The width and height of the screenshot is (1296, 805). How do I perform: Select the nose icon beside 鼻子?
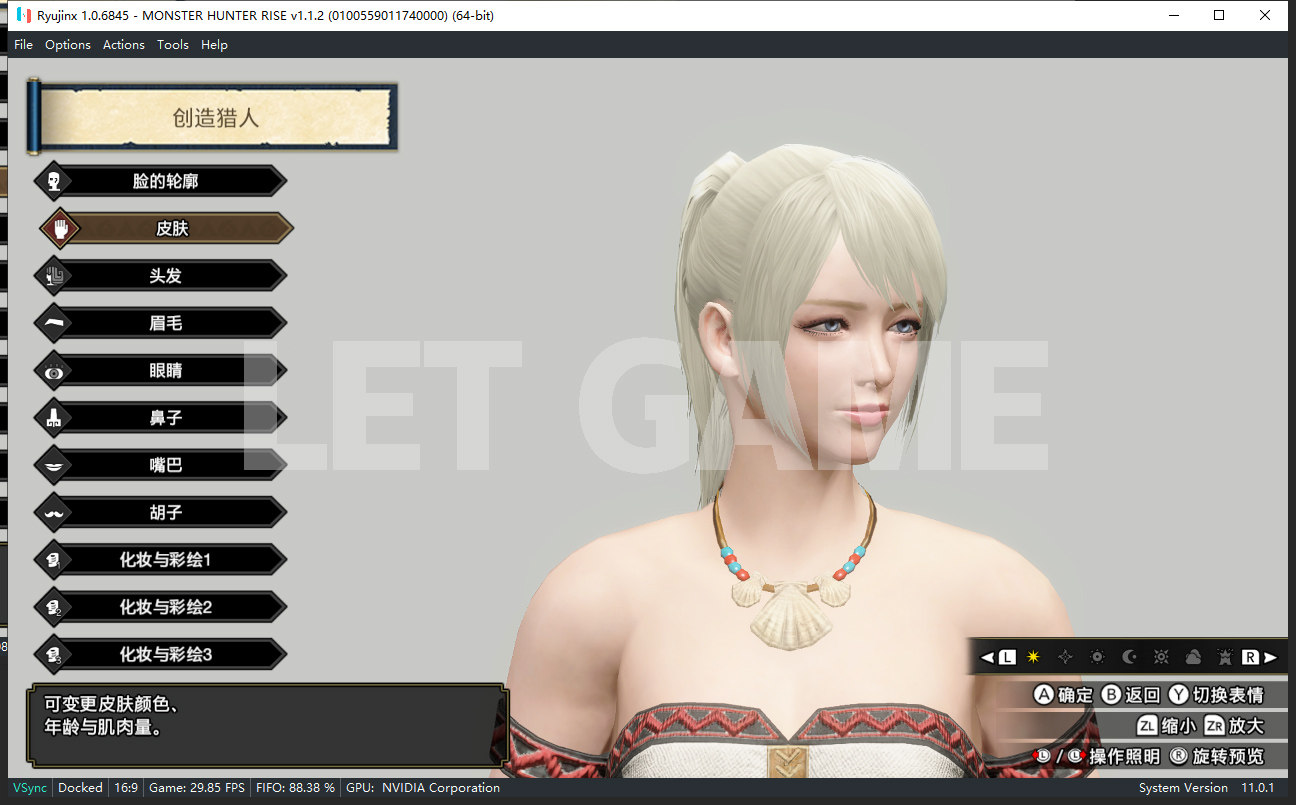55,418
